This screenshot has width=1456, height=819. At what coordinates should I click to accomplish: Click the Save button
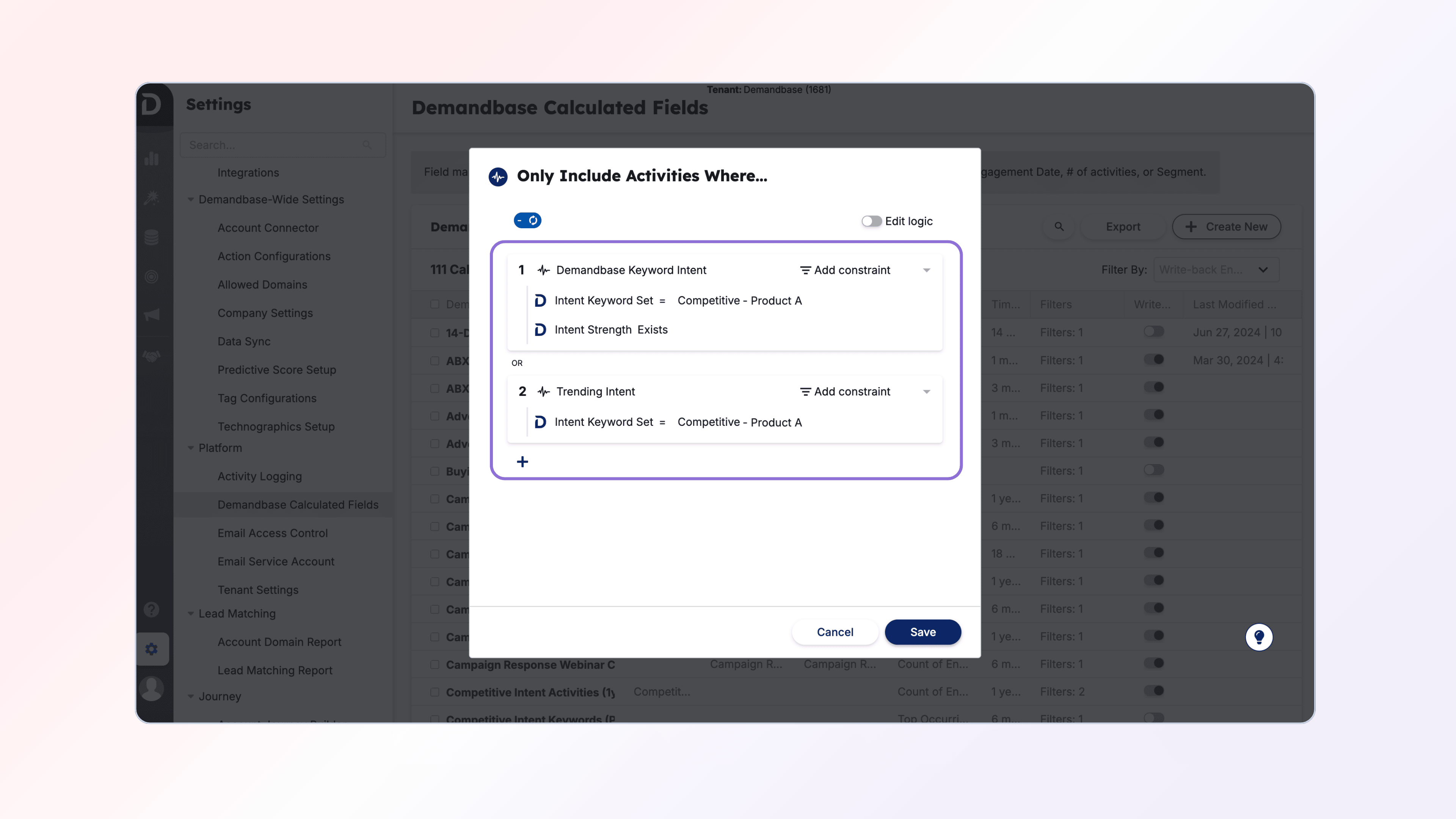pyautogui.click(x=923, y=632)
